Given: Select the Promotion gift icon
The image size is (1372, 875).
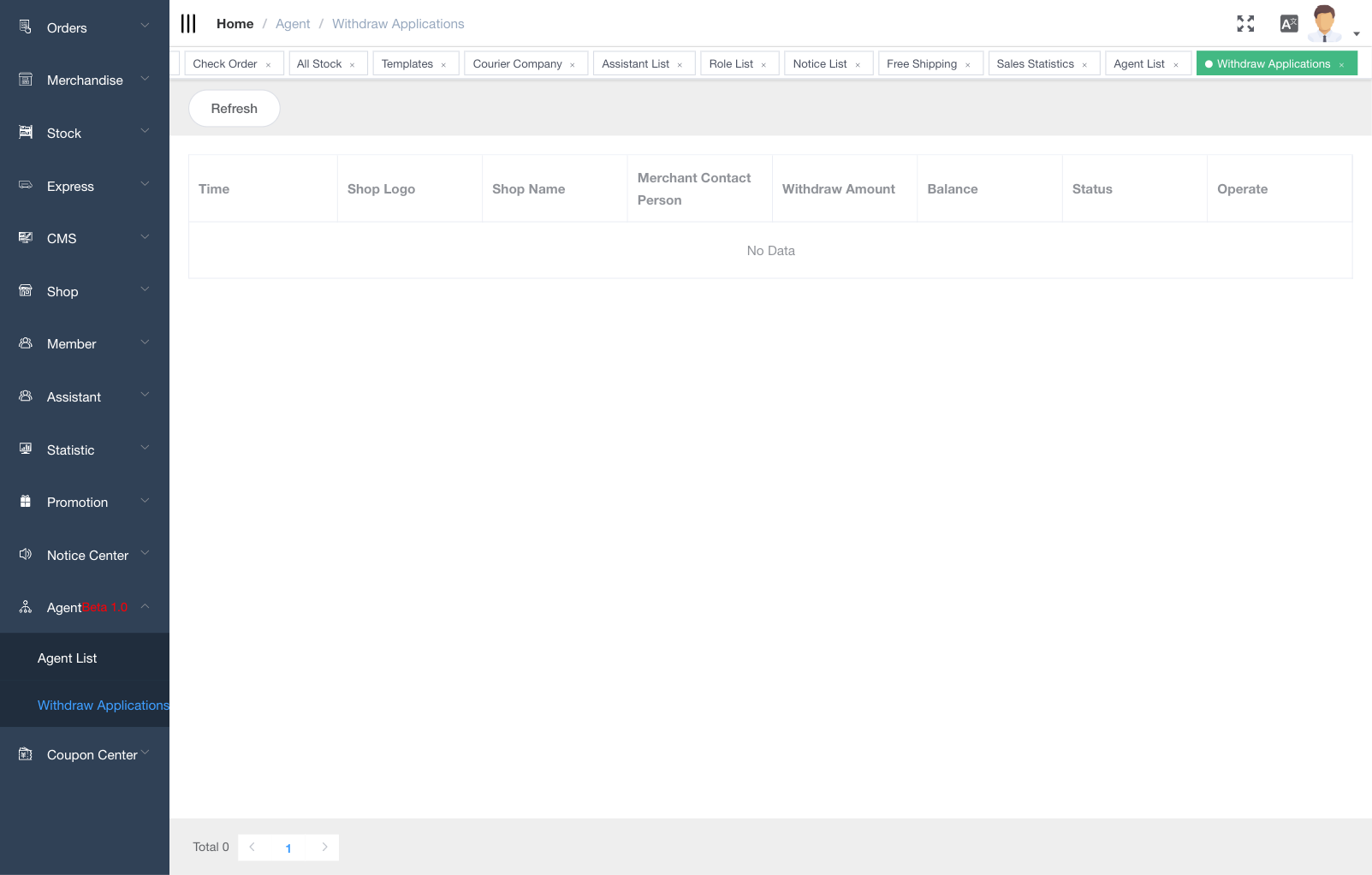Looking at the screenshot, I should pos(26,502).
